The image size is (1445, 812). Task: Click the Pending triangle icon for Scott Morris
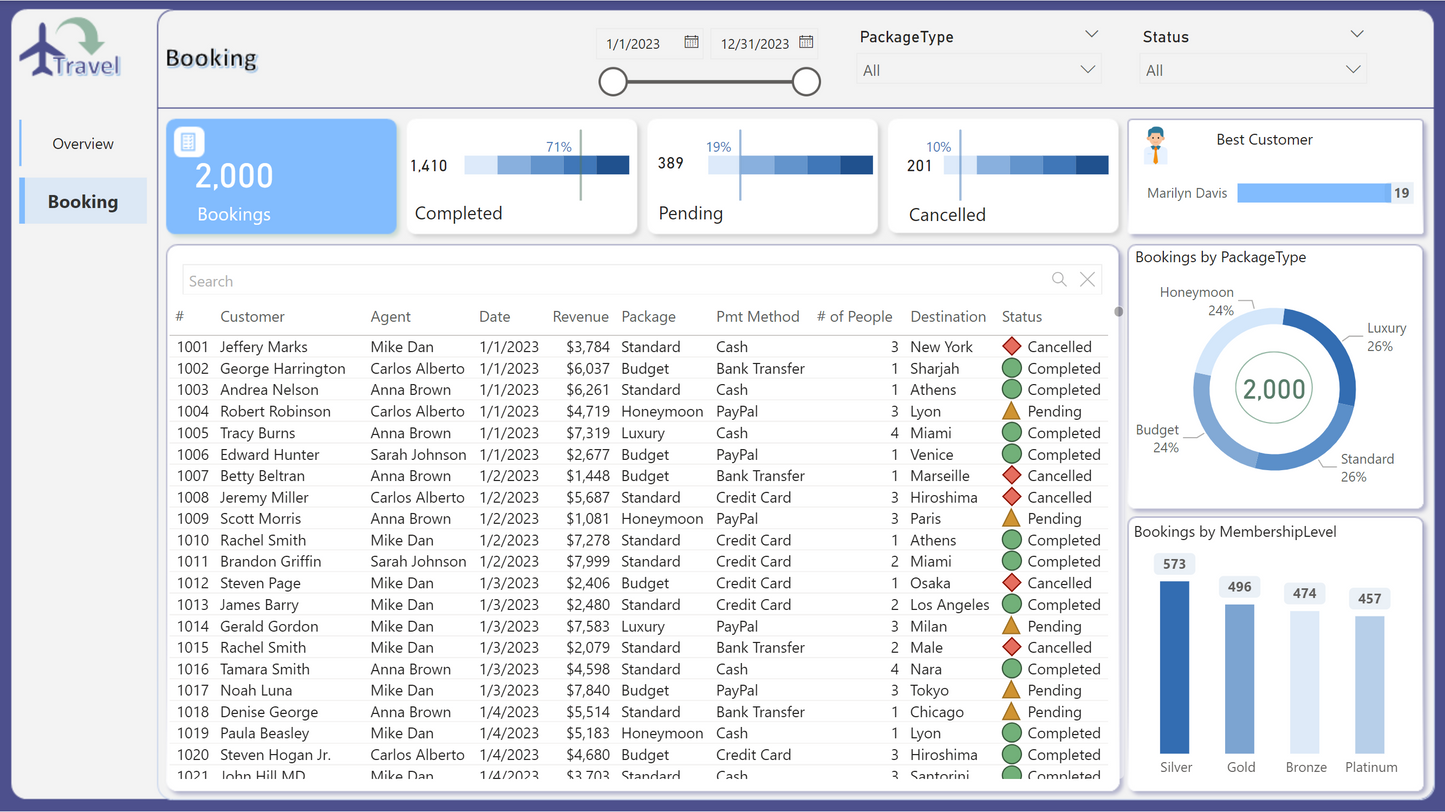(x=1011, y=518)
